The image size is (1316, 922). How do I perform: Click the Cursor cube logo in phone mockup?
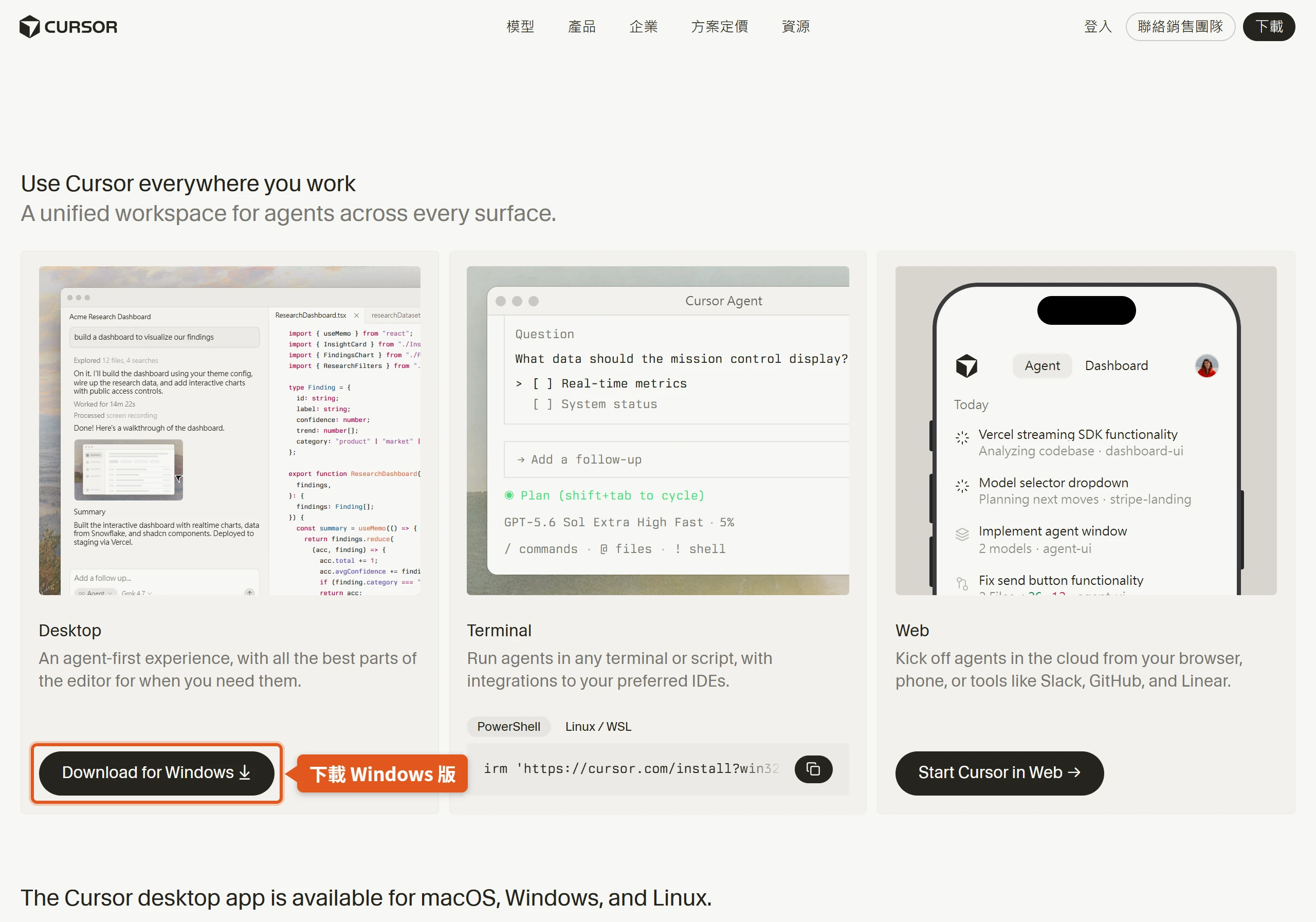(966, 365)
